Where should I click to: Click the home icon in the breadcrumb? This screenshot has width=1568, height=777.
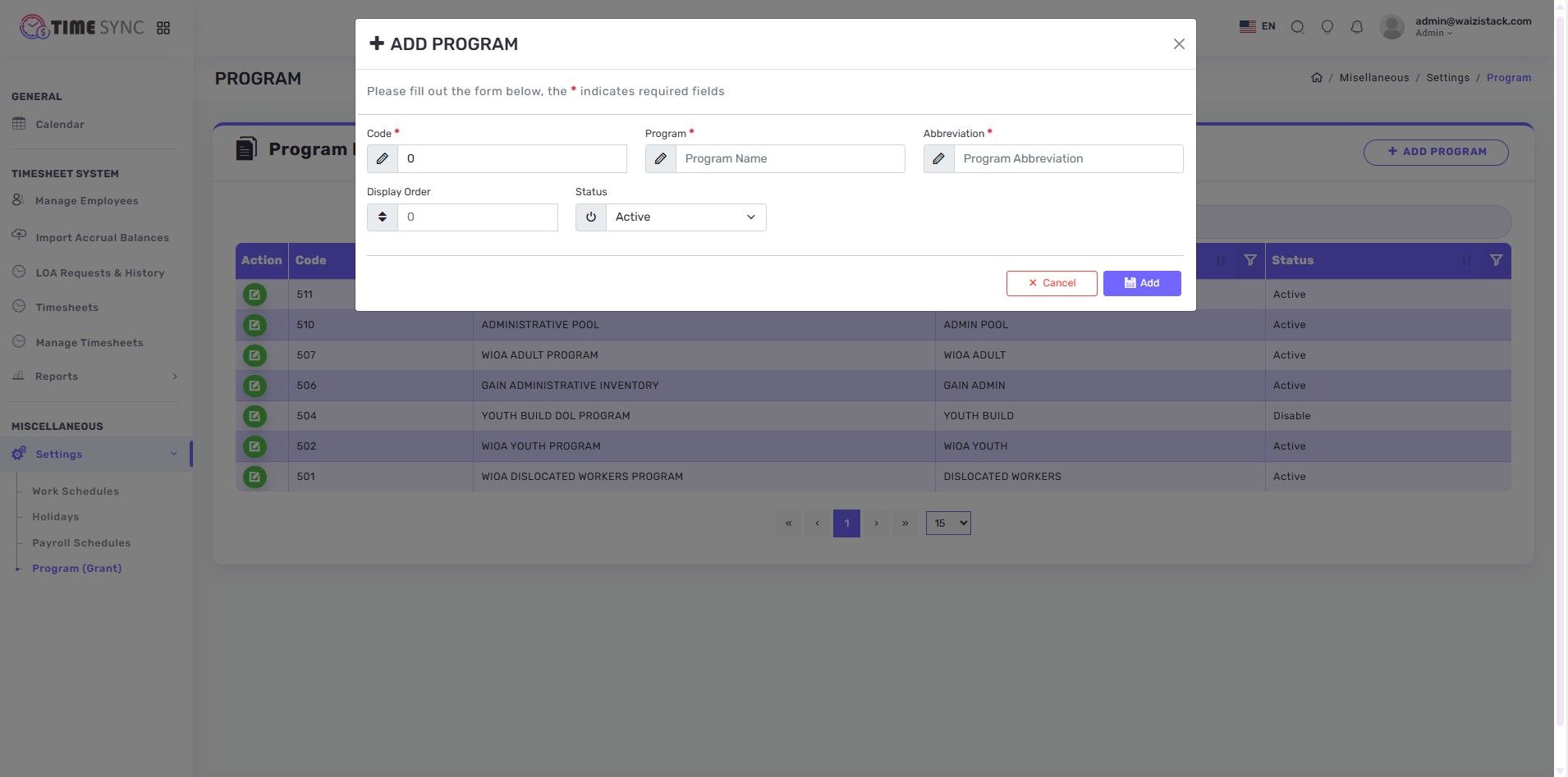click(1317, 78)
